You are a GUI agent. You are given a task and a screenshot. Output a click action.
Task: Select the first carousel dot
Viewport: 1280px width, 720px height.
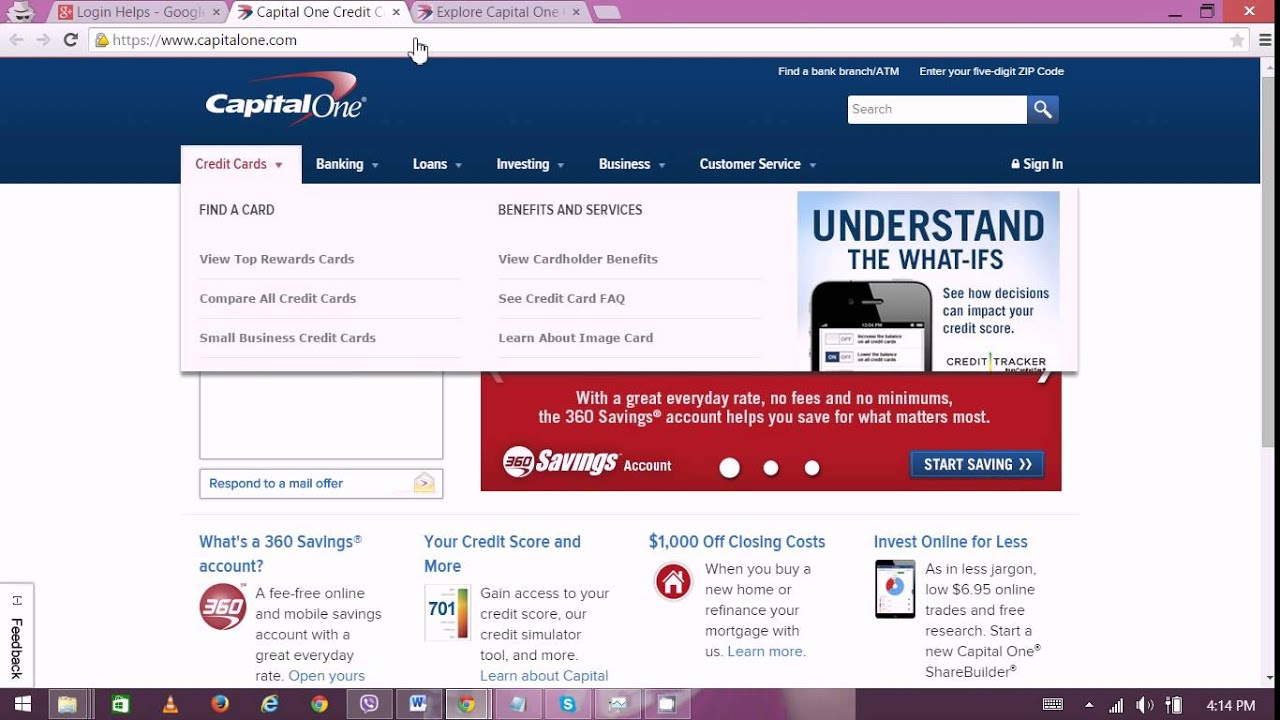click(x=730, y=467)
